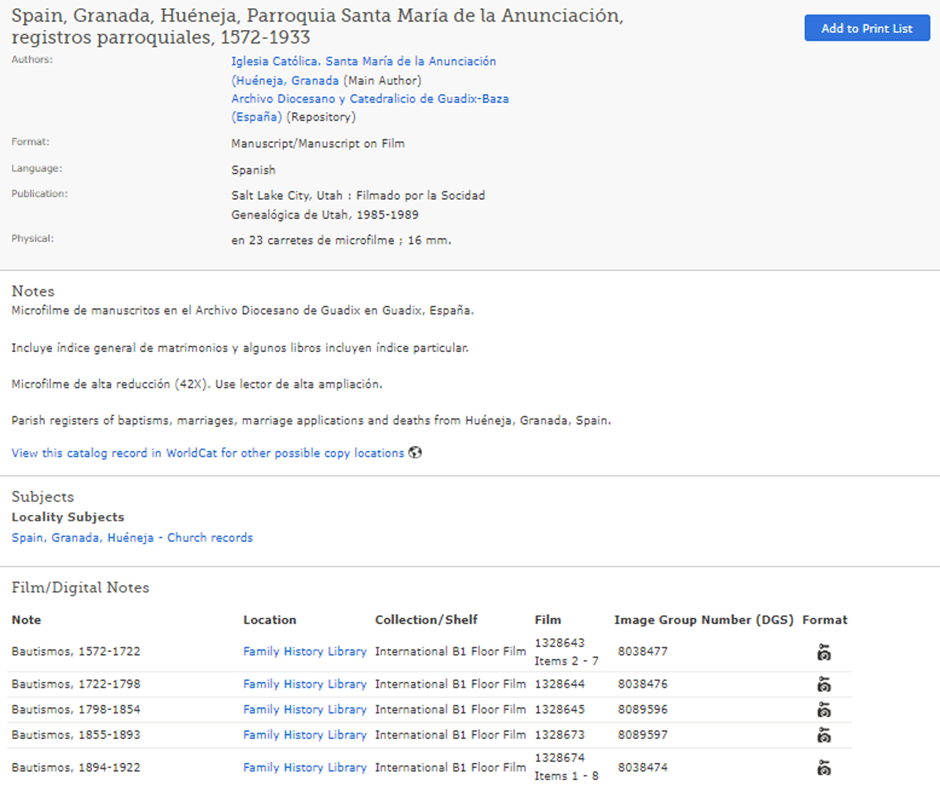The image size is (940, 786).
Task: Open Family History Library for Bautismos 1798-1854
Action: [x=304, y=710]
